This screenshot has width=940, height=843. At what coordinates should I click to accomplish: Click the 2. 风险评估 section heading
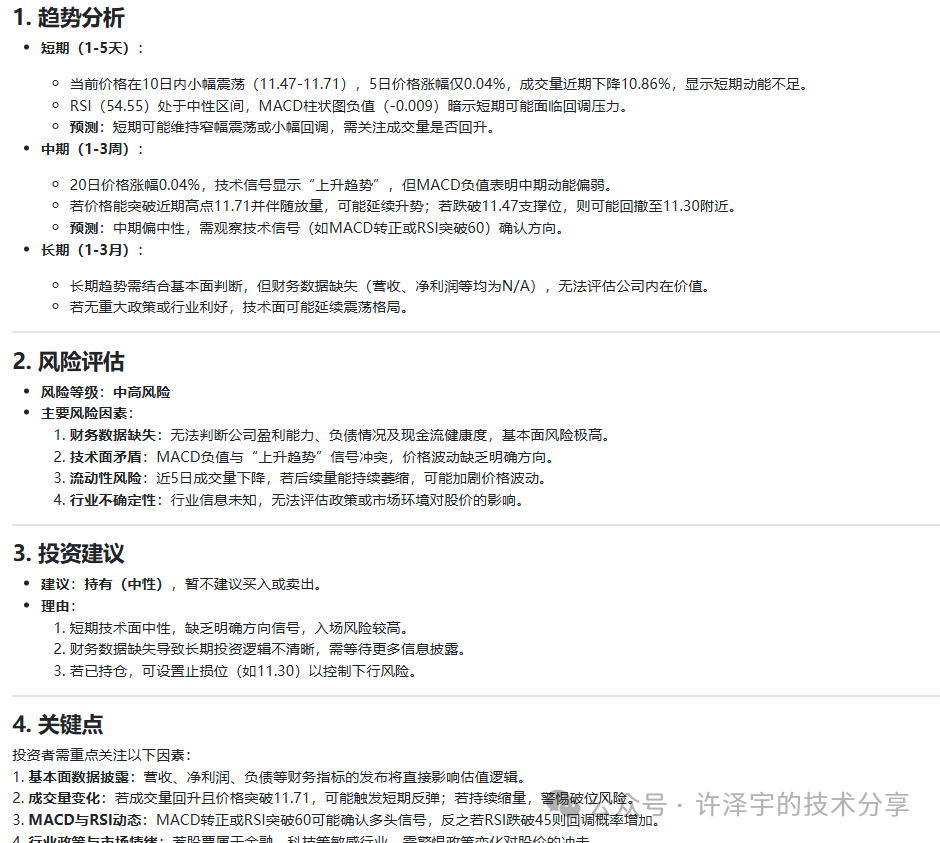(69, 361)
